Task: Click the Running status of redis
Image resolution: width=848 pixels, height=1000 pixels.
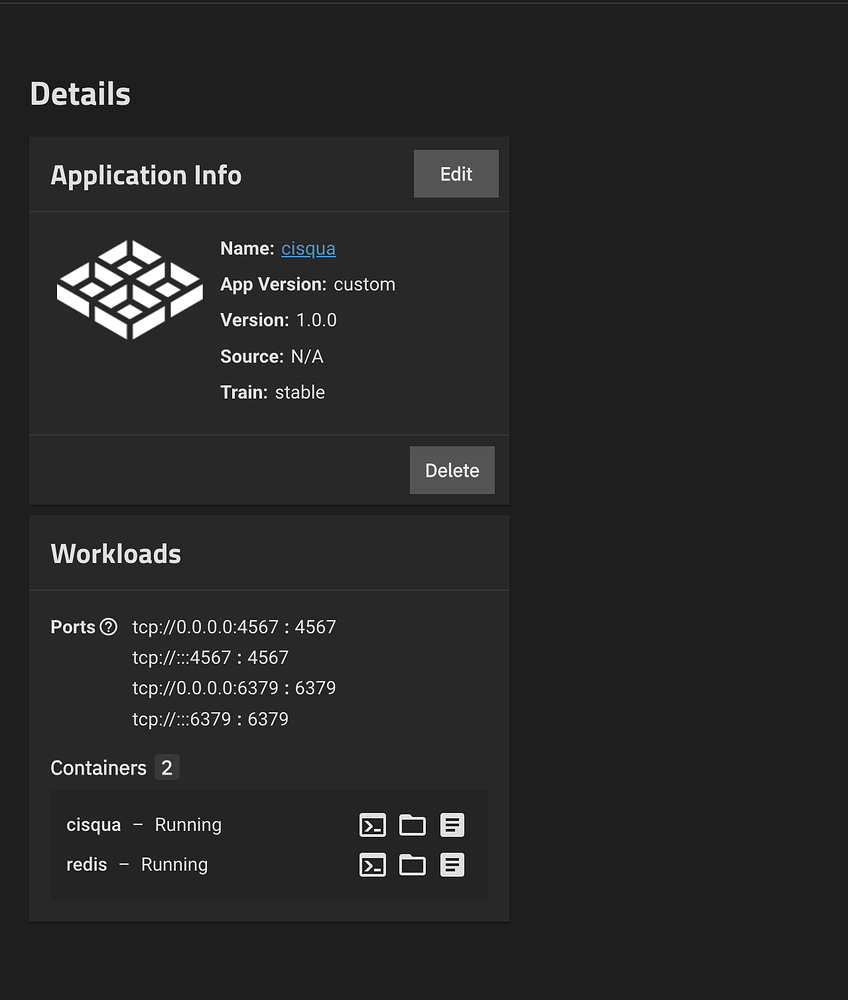Action: coord(174,864)
